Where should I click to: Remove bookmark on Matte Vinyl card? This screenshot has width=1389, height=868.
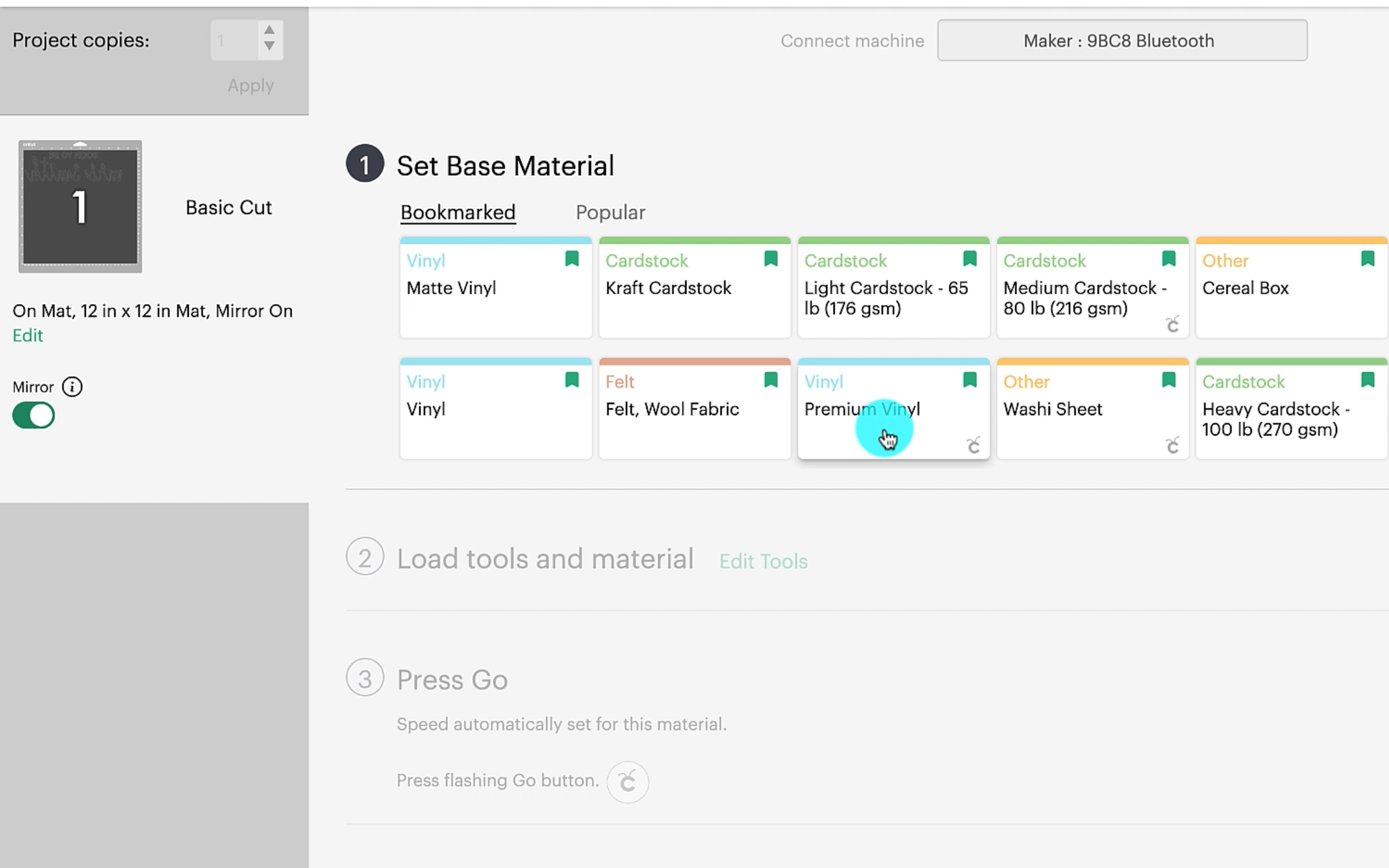click(572, 258)
